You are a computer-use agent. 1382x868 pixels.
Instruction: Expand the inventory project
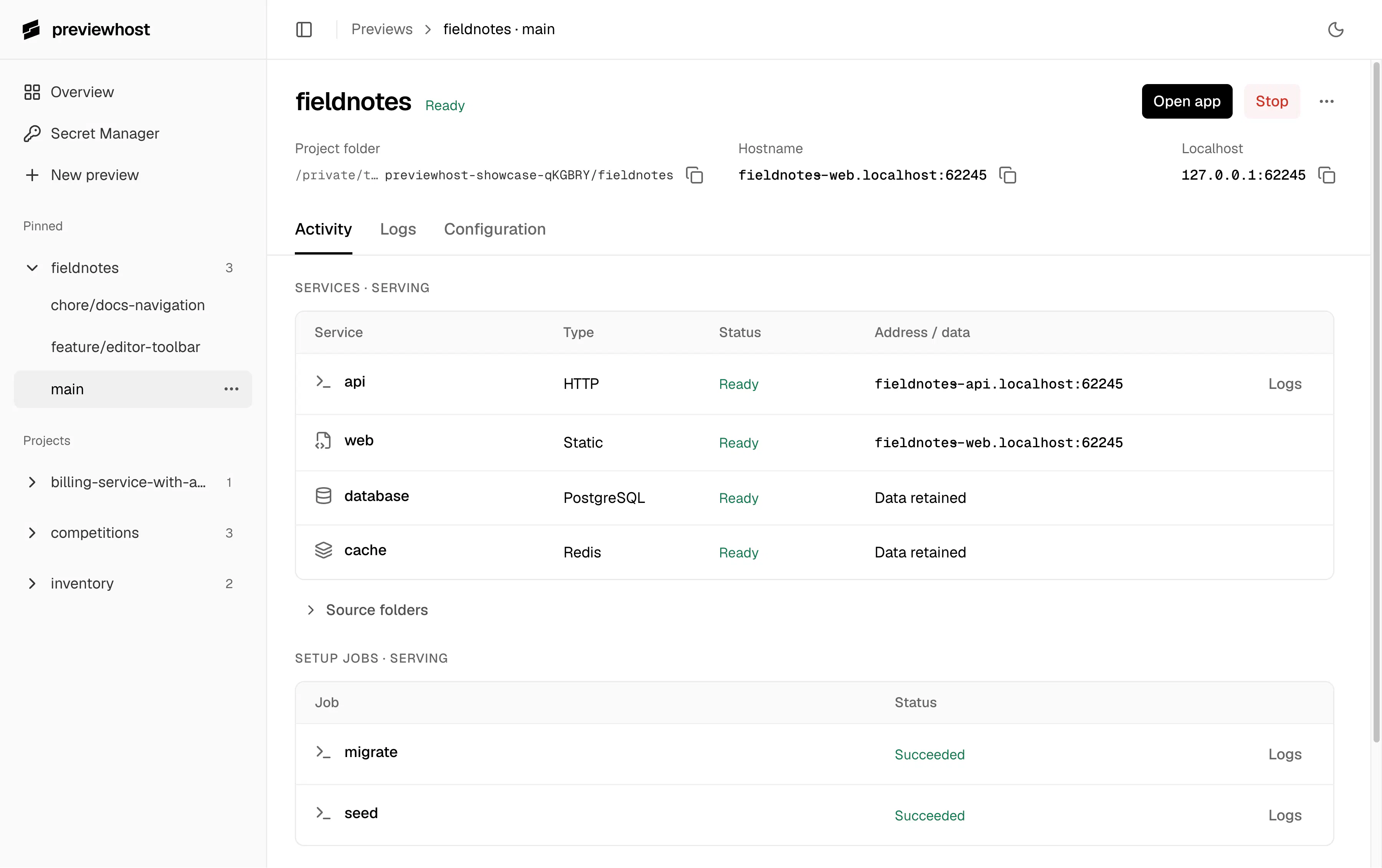tap(32, 583)
